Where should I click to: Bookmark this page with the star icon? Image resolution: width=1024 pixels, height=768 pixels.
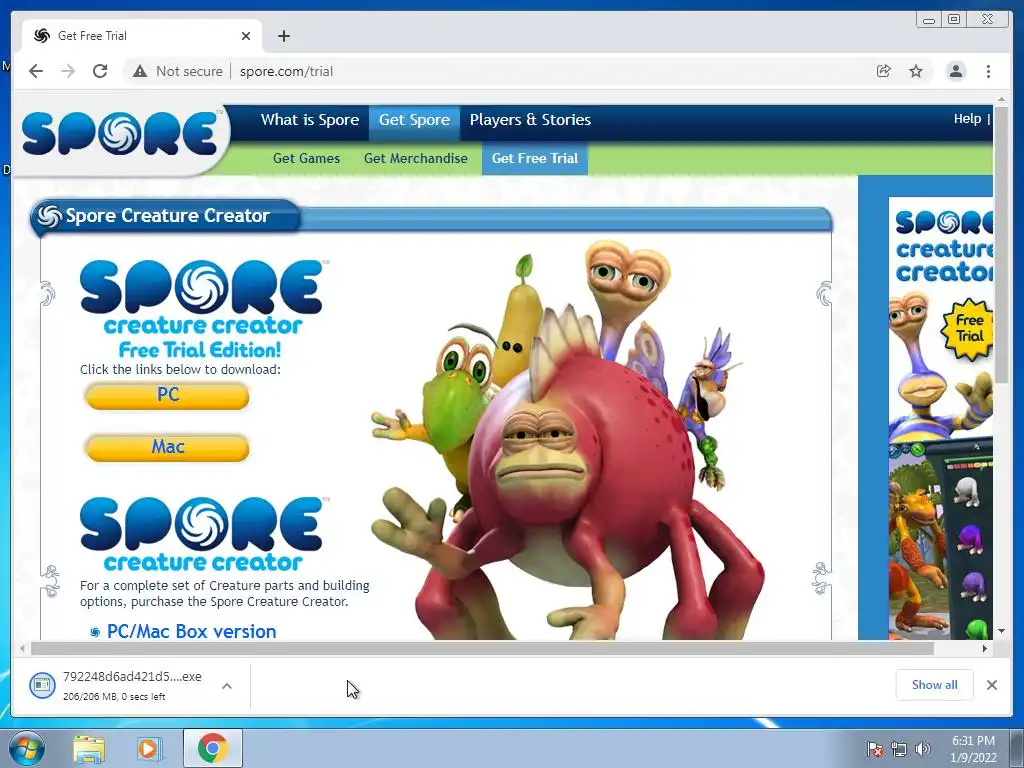point(916,71)
